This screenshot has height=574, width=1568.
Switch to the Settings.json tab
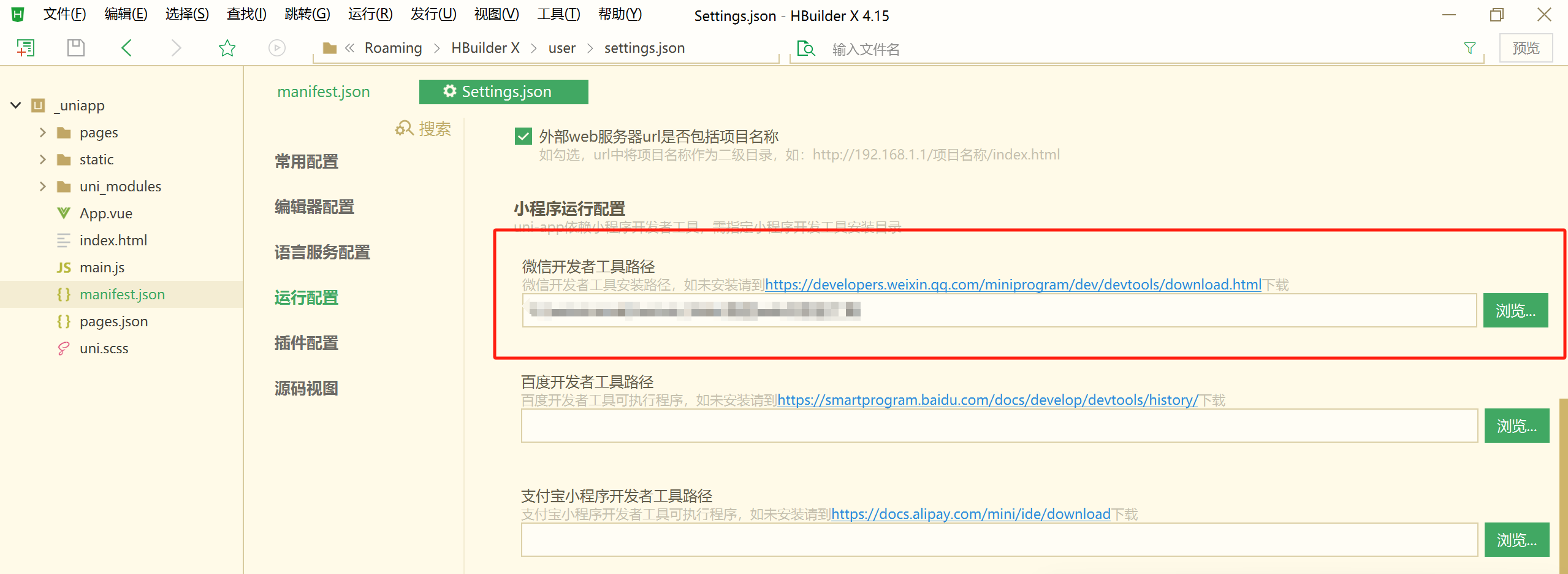point(504,91)
